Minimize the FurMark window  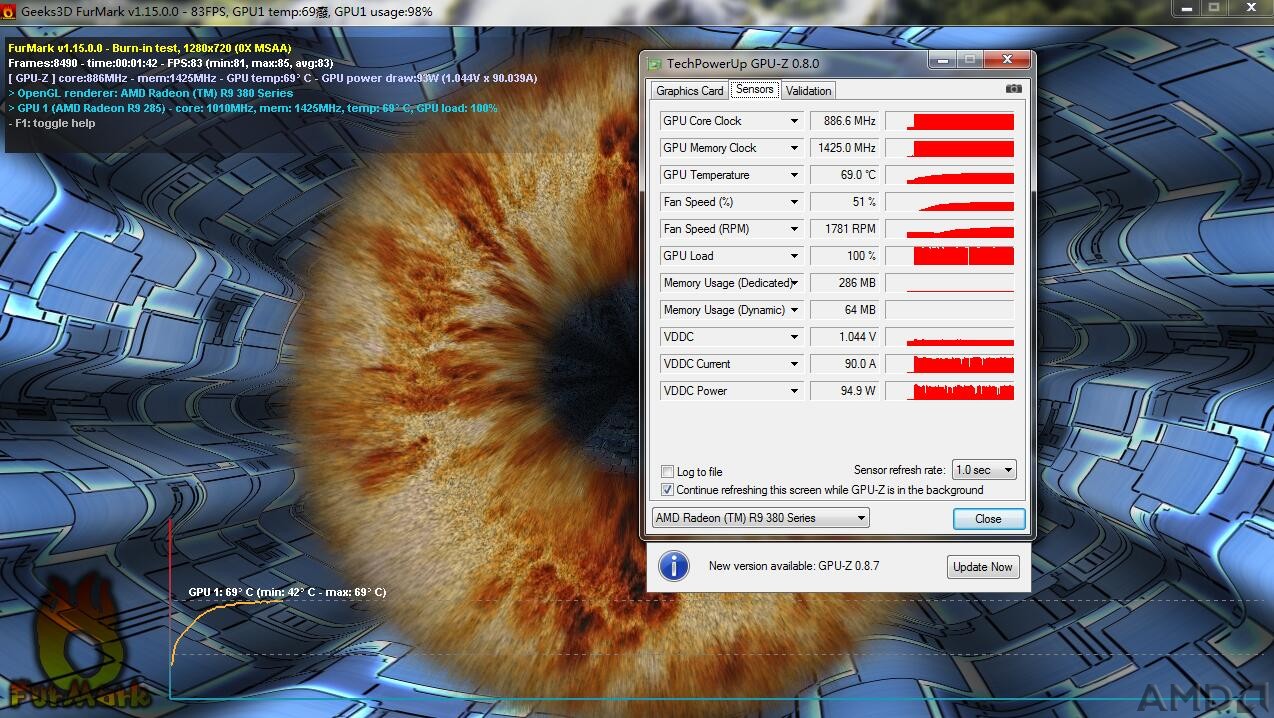click(1188, 8)
